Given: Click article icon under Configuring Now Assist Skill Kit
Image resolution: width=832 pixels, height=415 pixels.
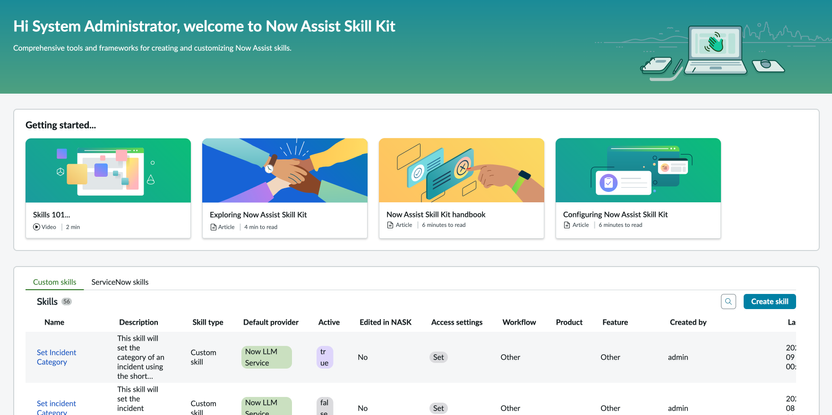Looking at the screenshot, I should [567, 225].
